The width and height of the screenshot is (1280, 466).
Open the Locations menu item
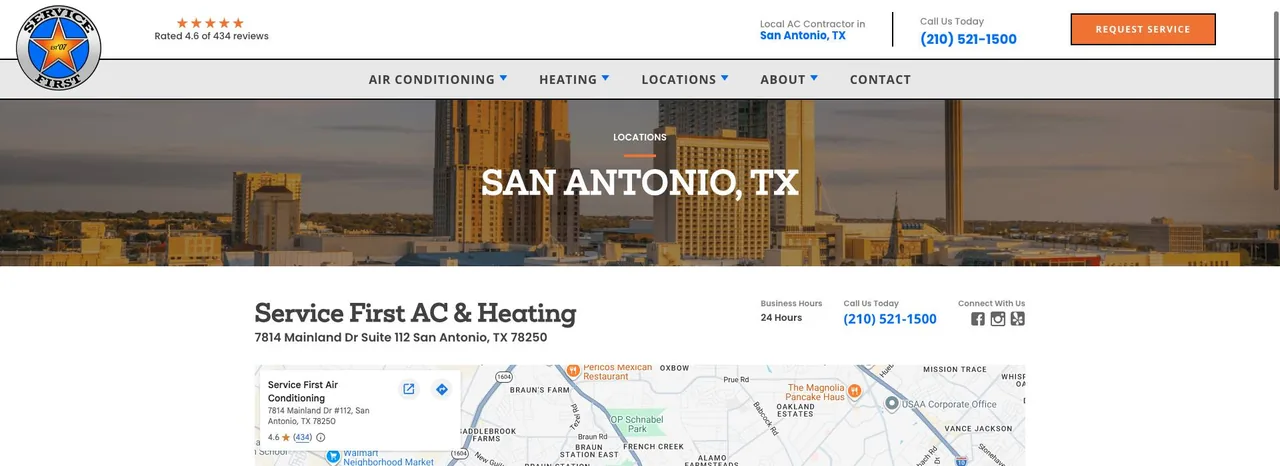click(679, 79)
